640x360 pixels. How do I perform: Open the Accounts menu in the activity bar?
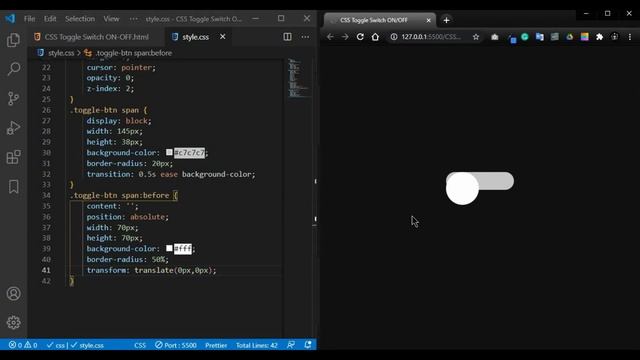[x=13, y=293]
